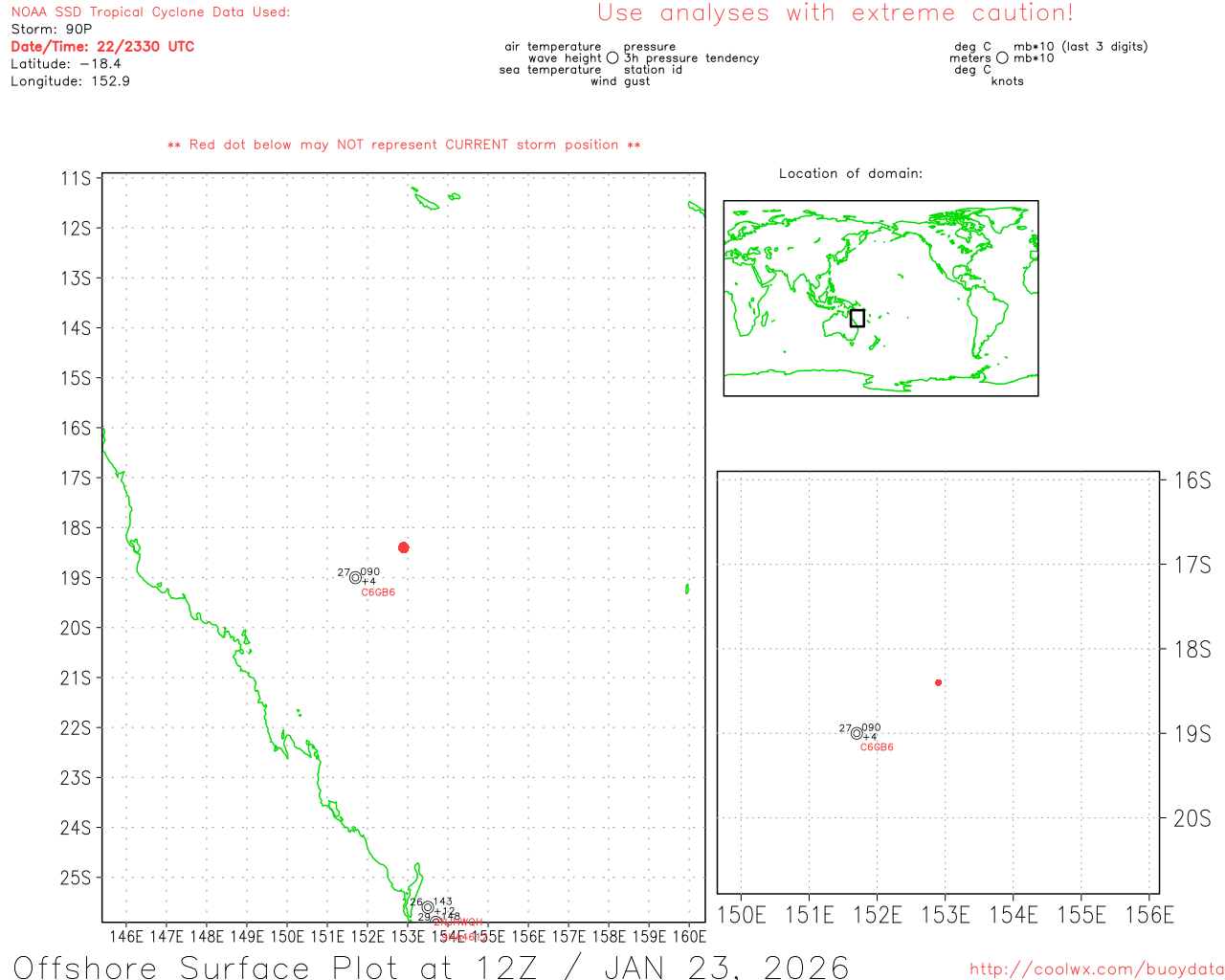Click the 153E label under inset map

point(946,915)
